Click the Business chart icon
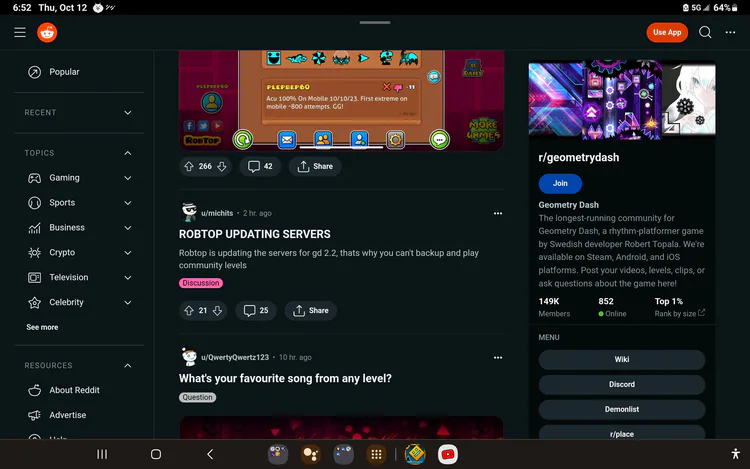Image resolution: width=750 pixels, height=469 pixels. pos(34,228)
